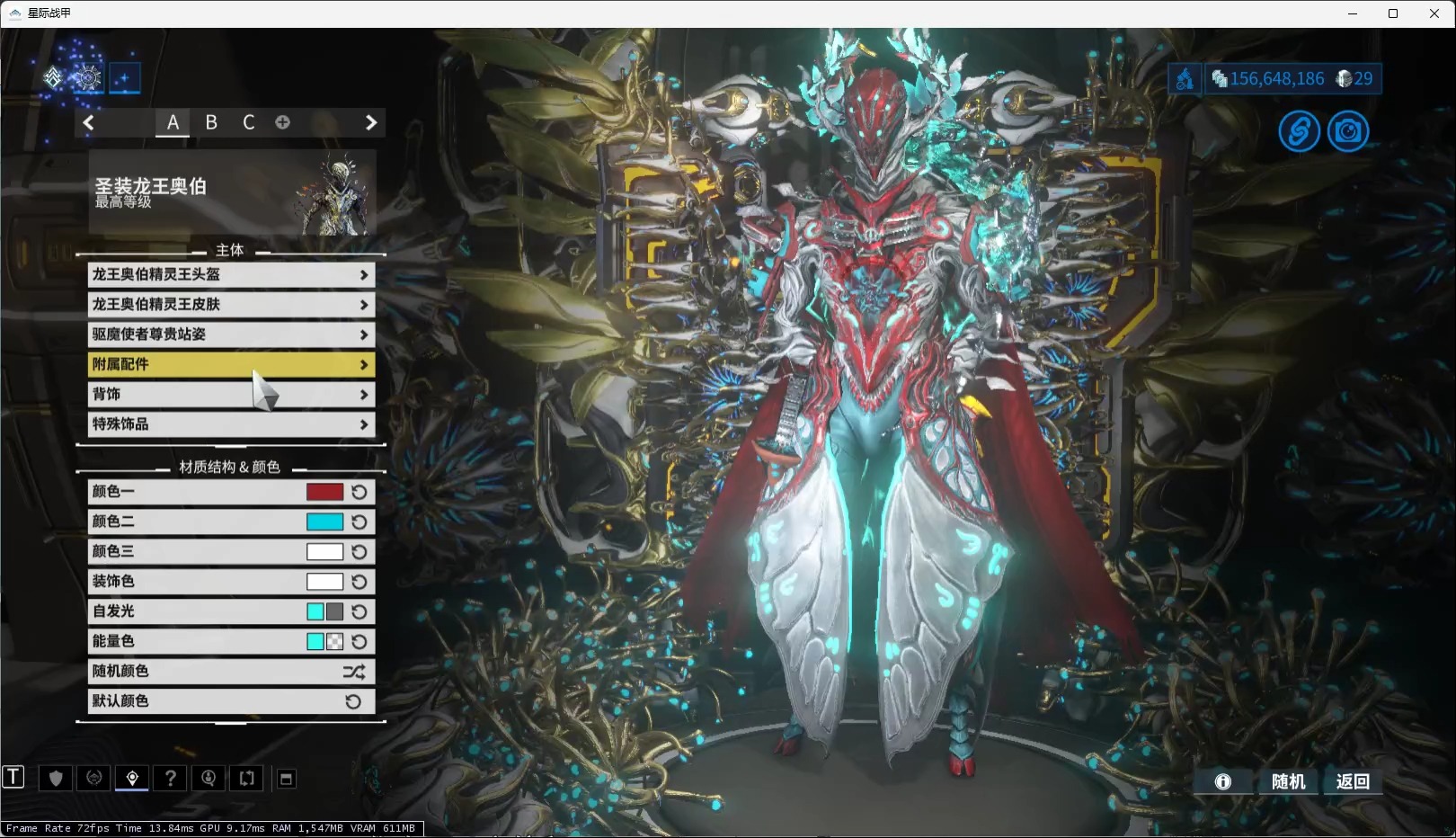1456x838 pixels.
Task: Reset the 自发光 emissive color
Action: click(x=359, y=611)
